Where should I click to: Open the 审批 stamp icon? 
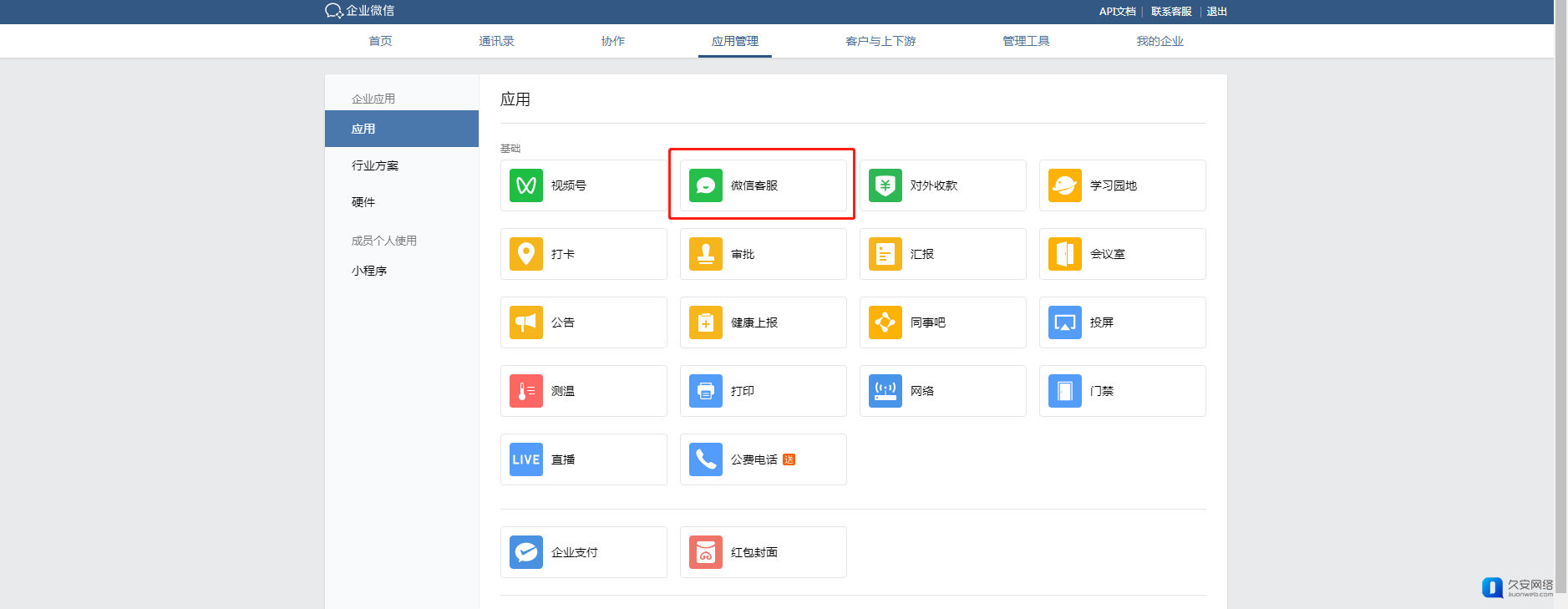pyautogui.click(x=706, y=254)
